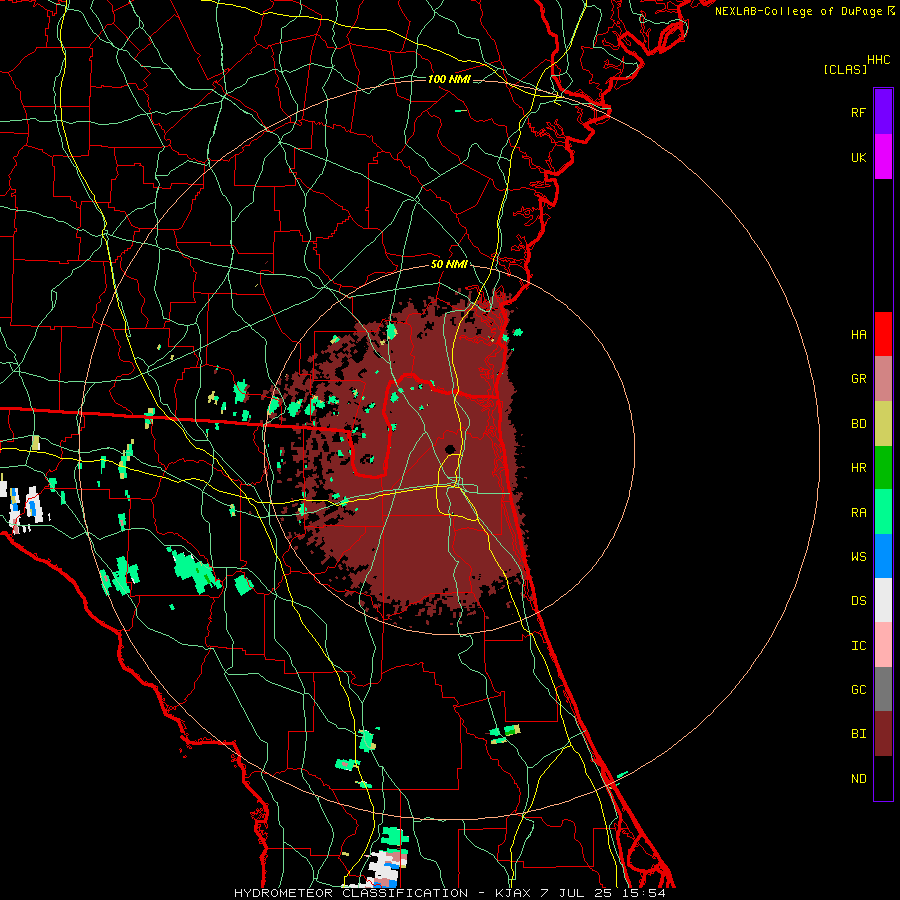Click the BI brown legend swatch
900x900 pixels.
tap(883, 734)
